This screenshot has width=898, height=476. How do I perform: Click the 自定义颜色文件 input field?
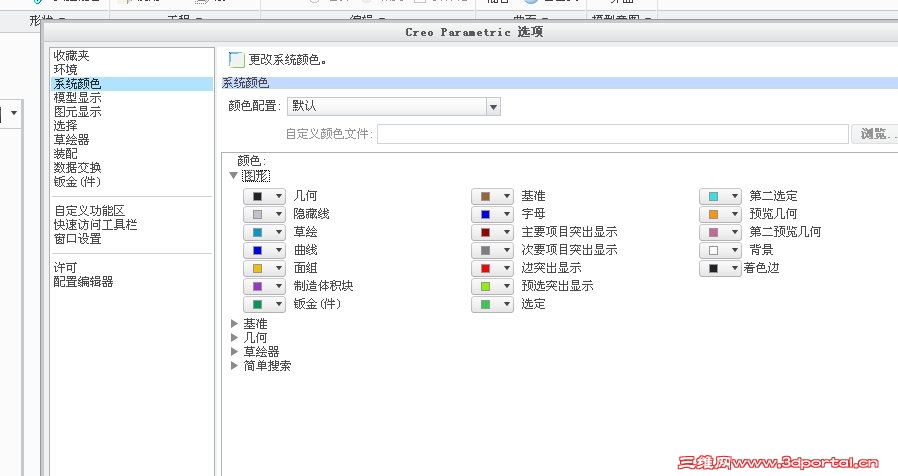[x=612, y=134]
